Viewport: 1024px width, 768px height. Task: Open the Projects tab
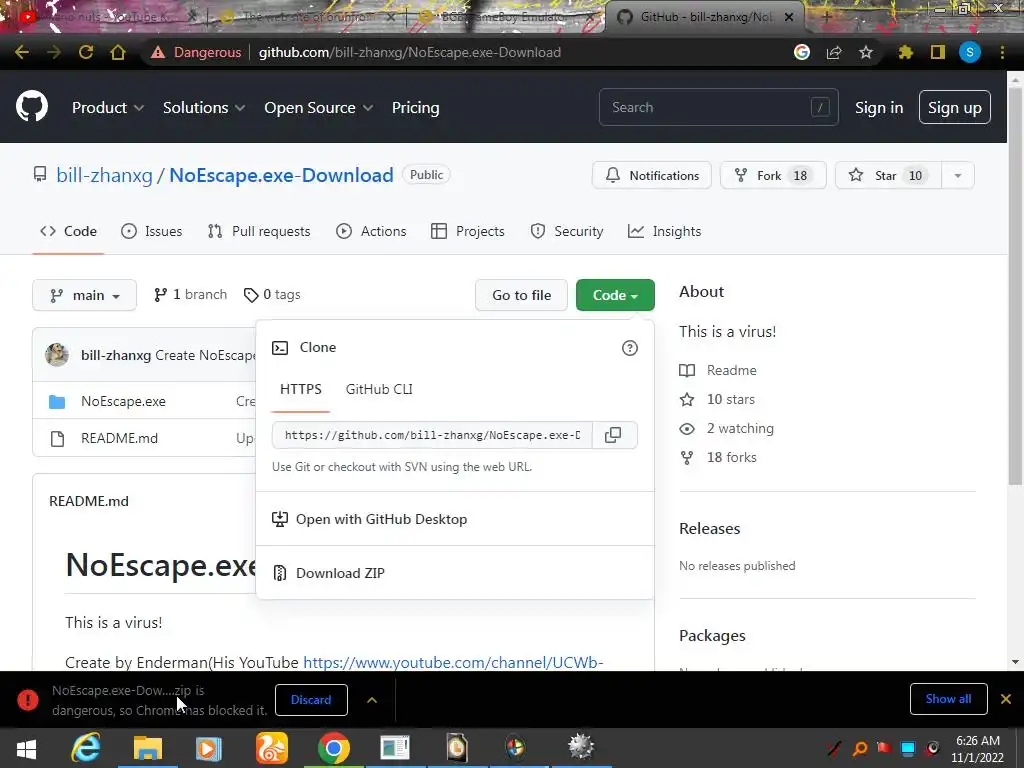point(468,231)
